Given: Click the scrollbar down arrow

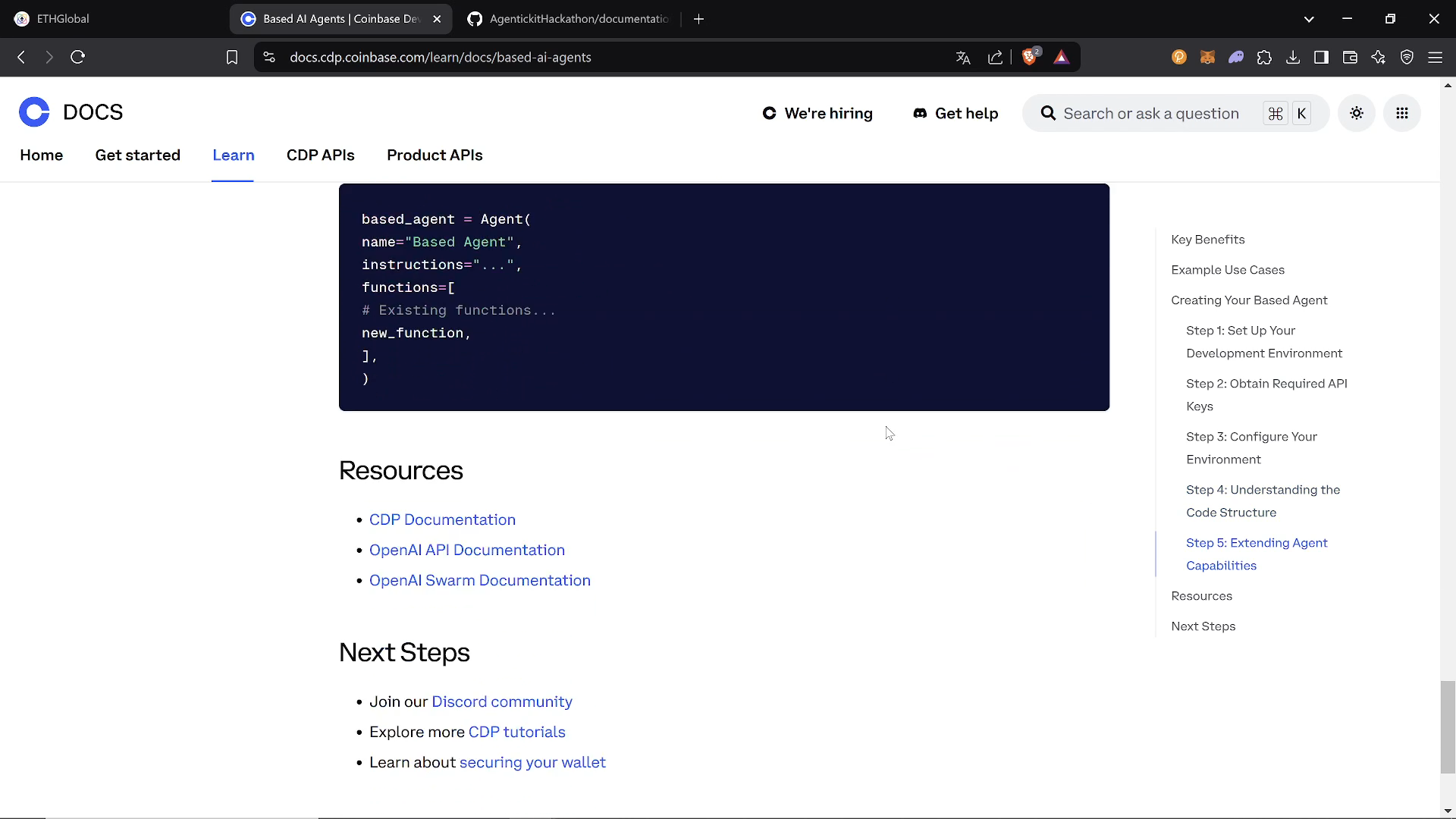Looking at the screenshot, I should pyautogui.click(x=1448, y=811).
